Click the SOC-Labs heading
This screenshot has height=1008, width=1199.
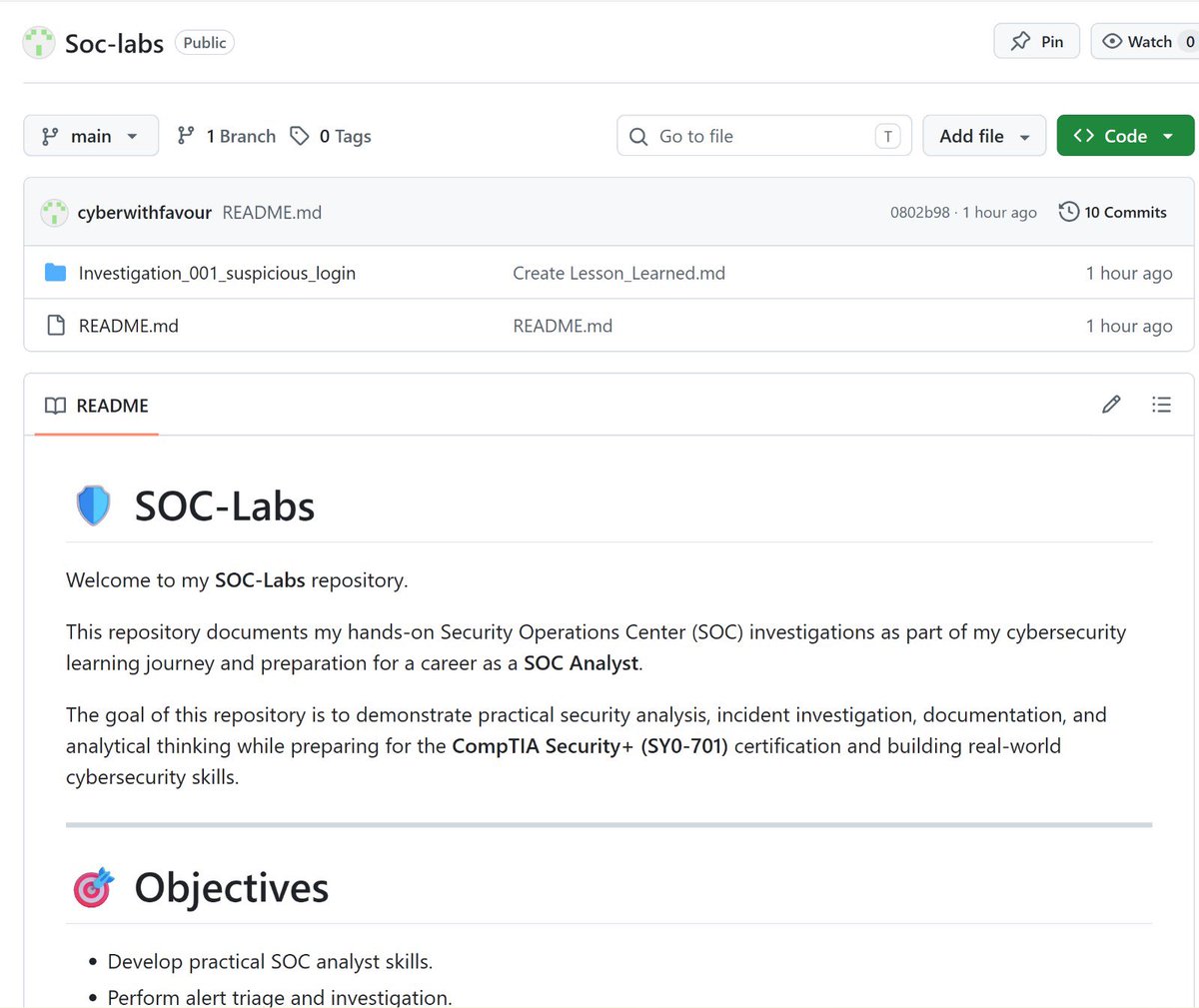pos(225,506)
